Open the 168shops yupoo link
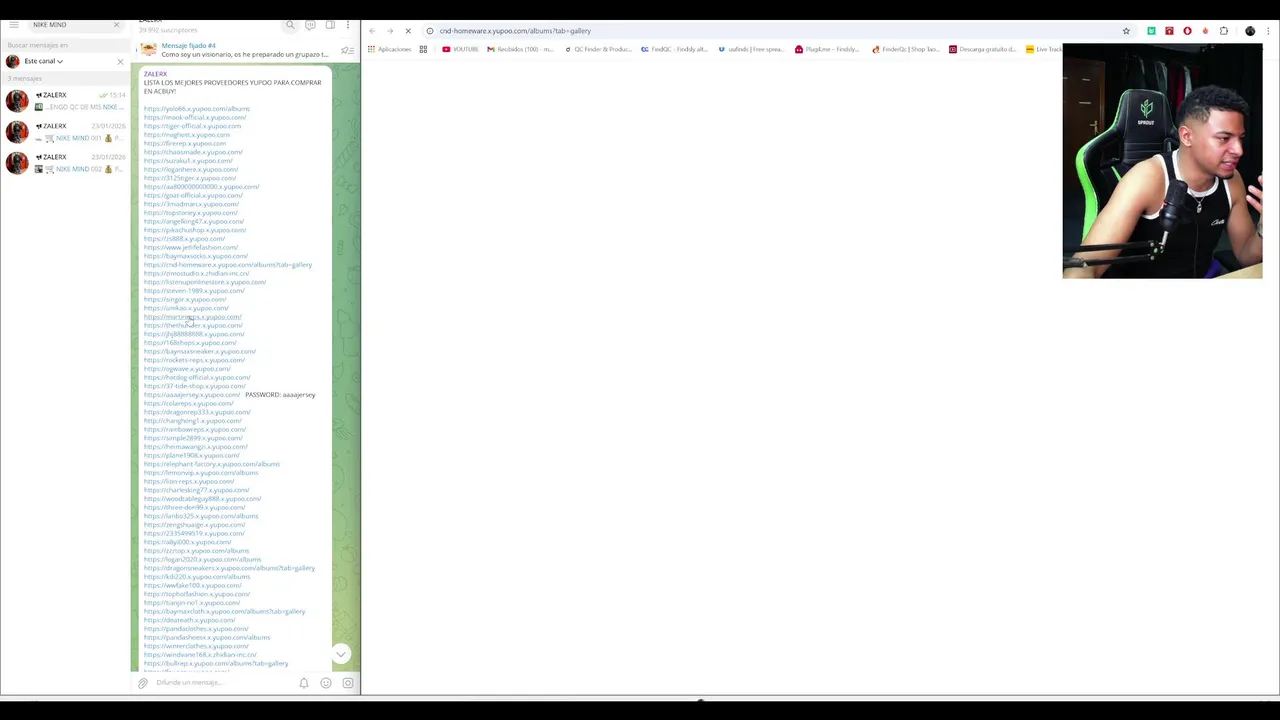Viewport: 1280px width, 720px height. tap(190, 343)
